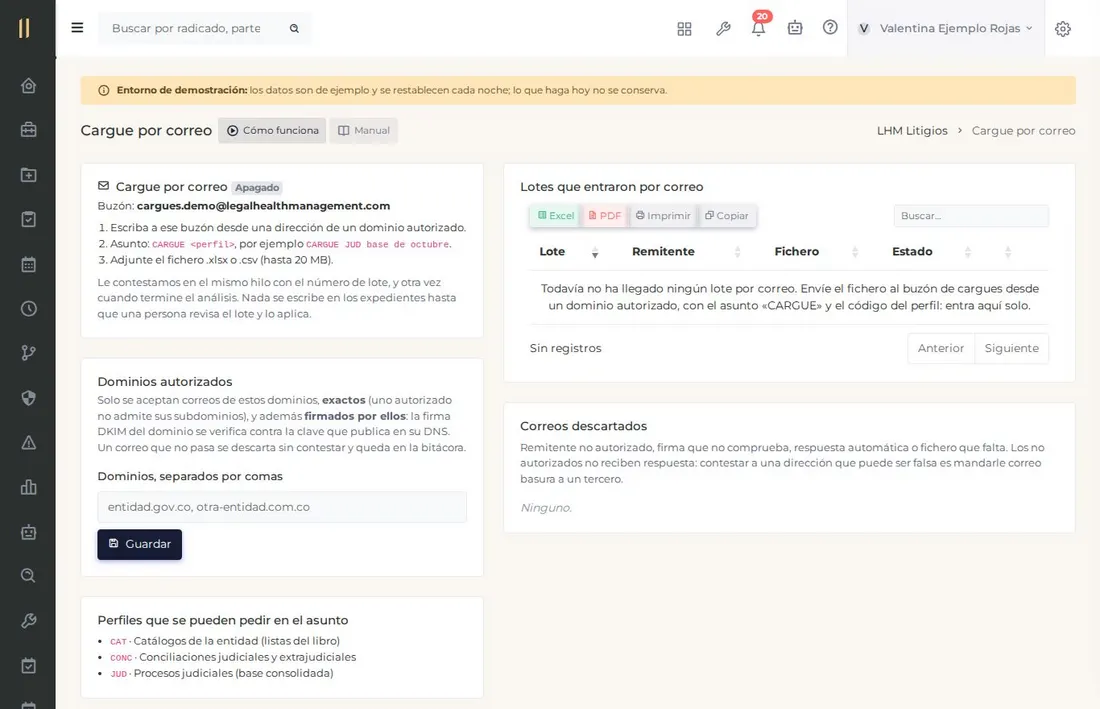The image size is (1100, 709).
Task: Open the calendar-check icon in sidebar
Action: pos(28,666)
